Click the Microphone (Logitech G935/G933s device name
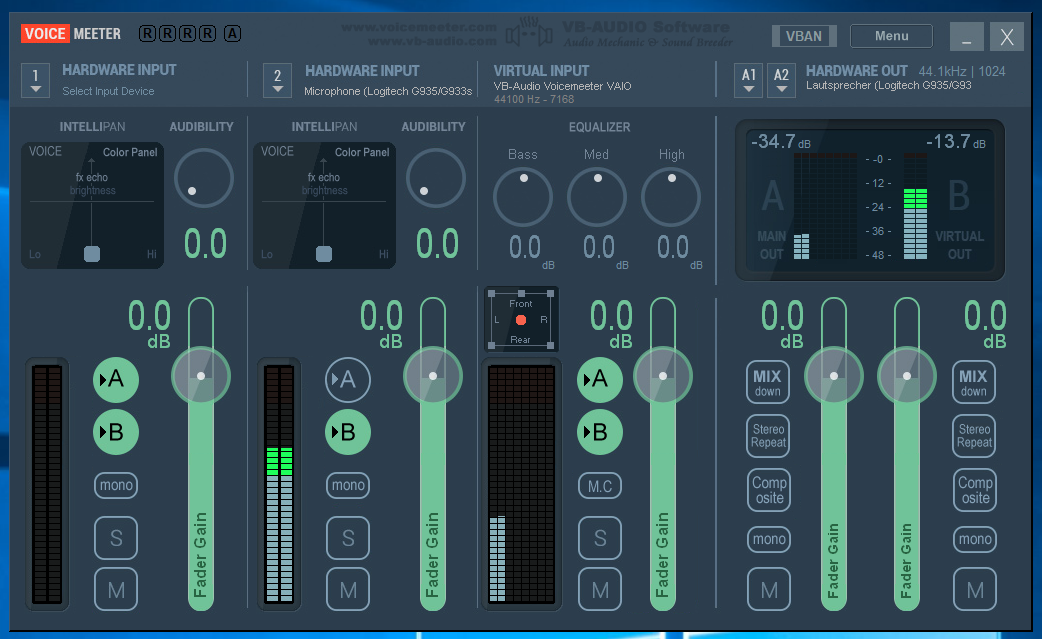The image size is (1042, 639). pos(388,91)
